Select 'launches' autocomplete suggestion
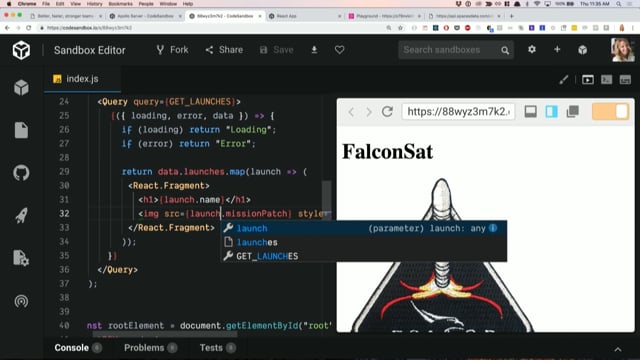 (x=364, y=242)
